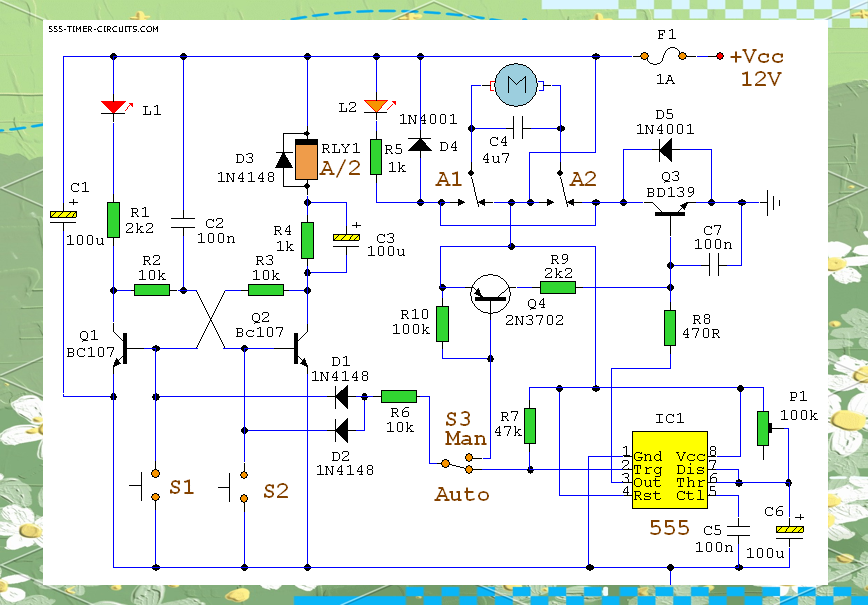Select the D5 1N4001 diode symbol

point(667,150)
